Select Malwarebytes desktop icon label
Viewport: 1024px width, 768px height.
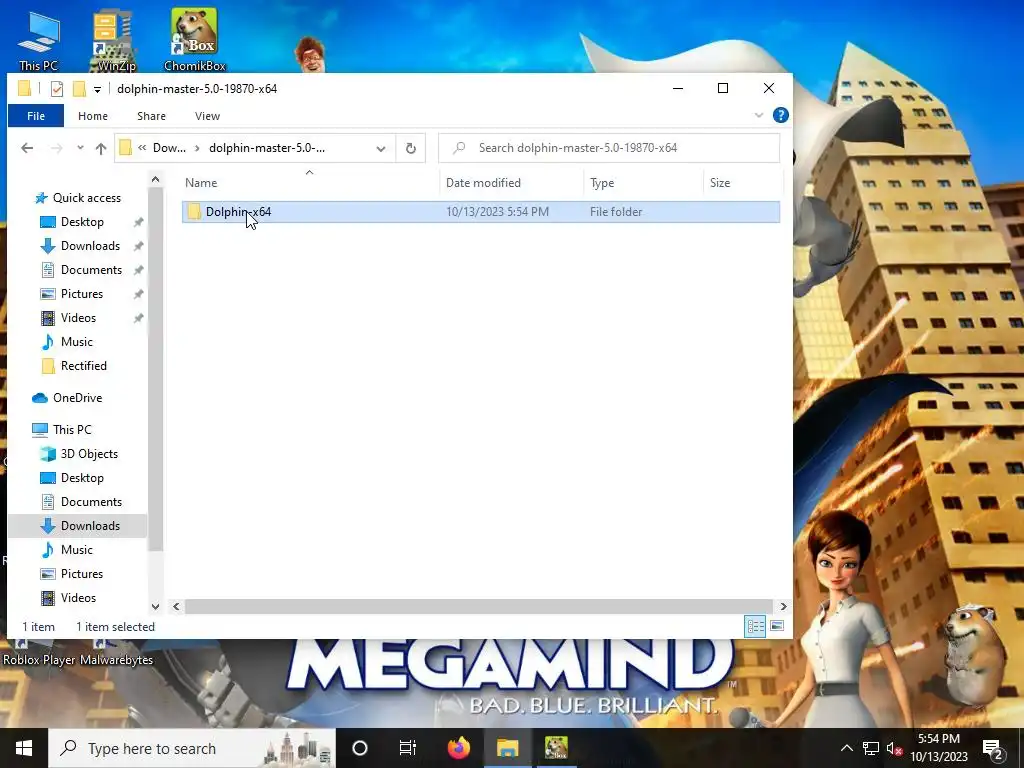(x=116, y=660)
